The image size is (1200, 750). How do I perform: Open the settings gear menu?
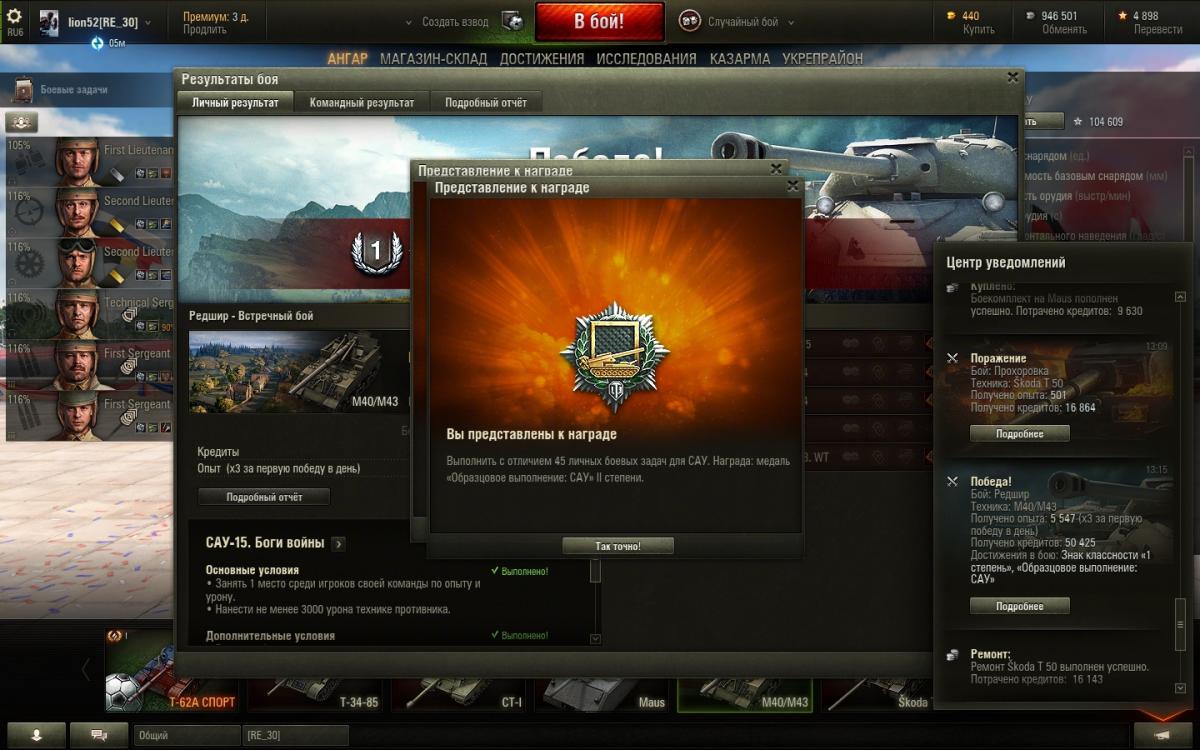(x=14, y=17)
